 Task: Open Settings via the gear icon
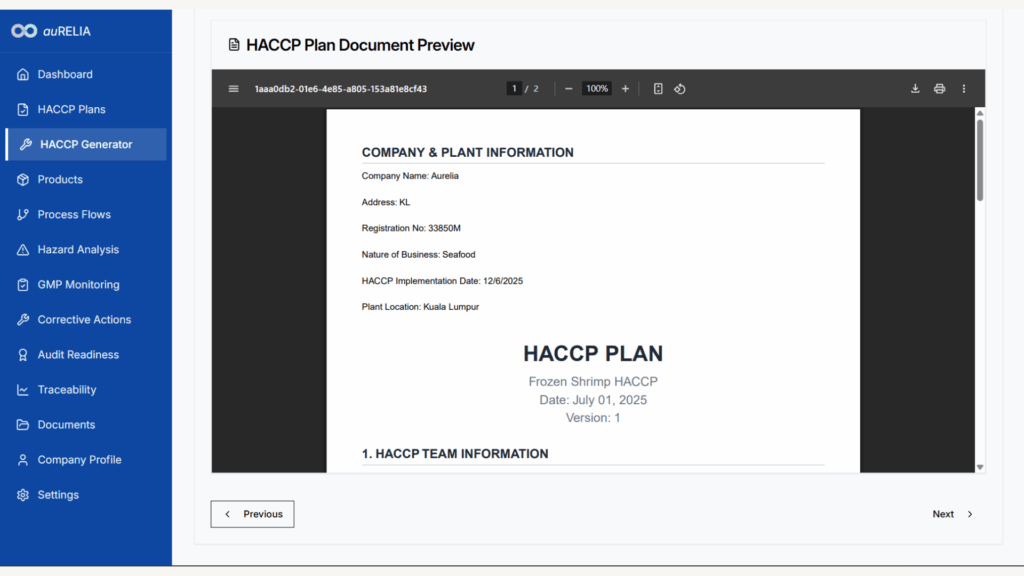[23, 495]
